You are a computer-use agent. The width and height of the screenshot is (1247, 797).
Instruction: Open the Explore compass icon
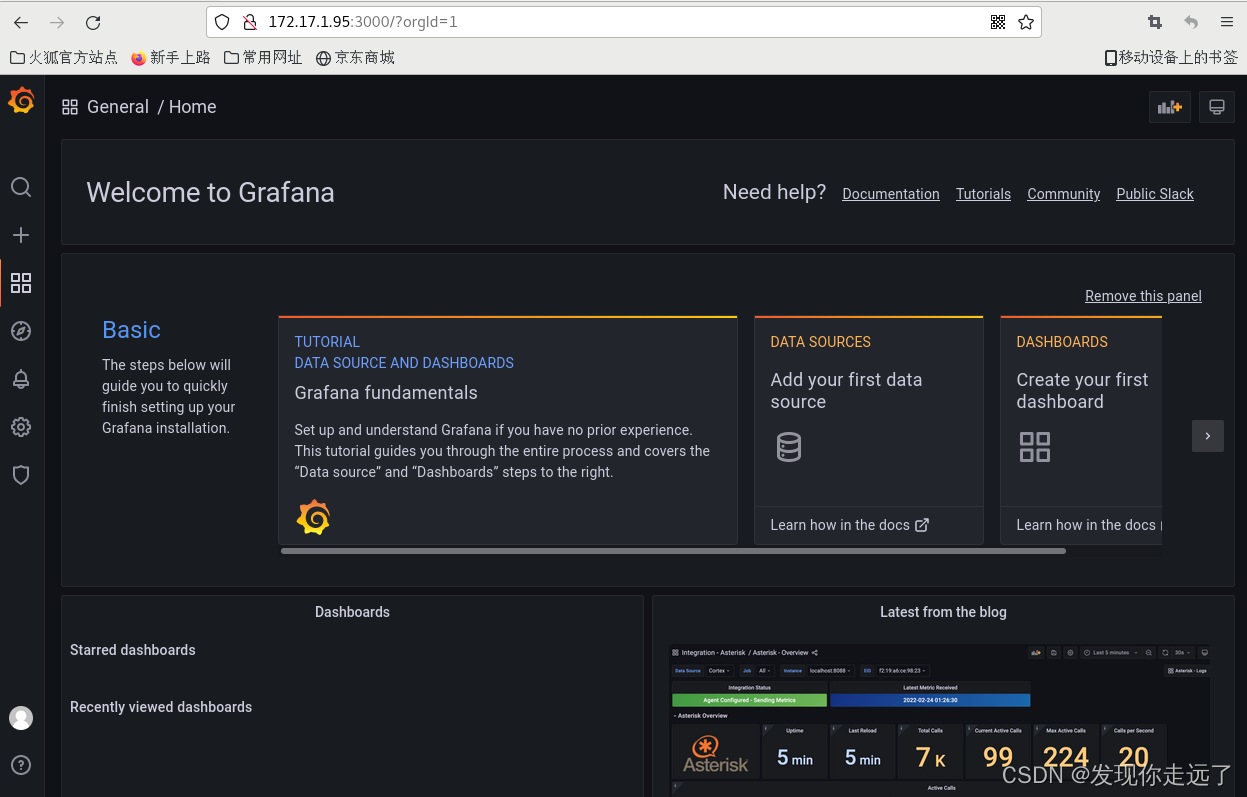pyautogui.click(x=21, y=331)
